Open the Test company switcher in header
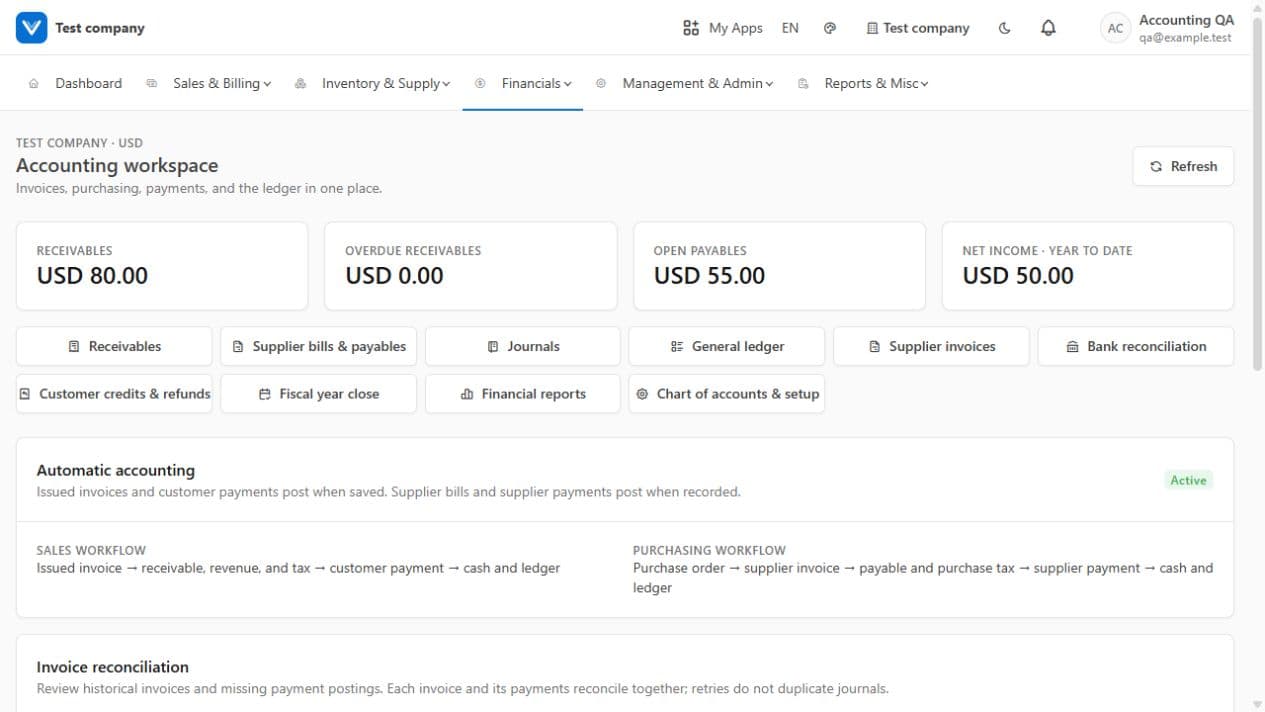 [918, 28]
